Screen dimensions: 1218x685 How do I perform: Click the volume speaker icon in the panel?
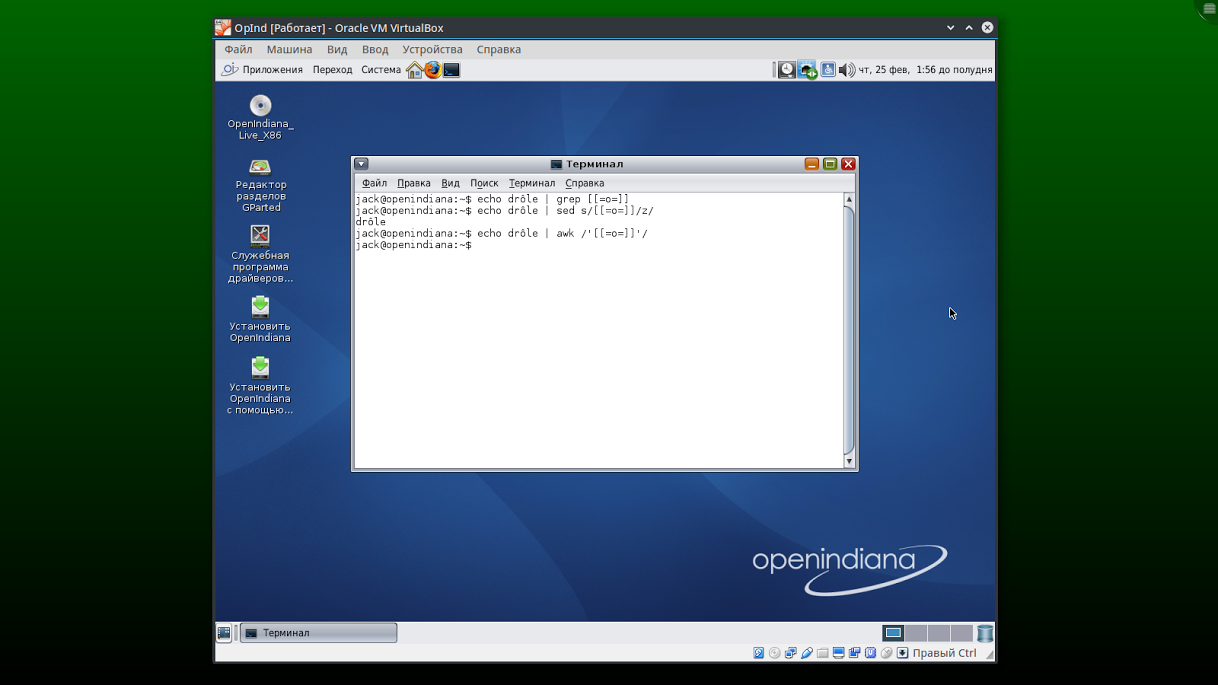(846, 70)
